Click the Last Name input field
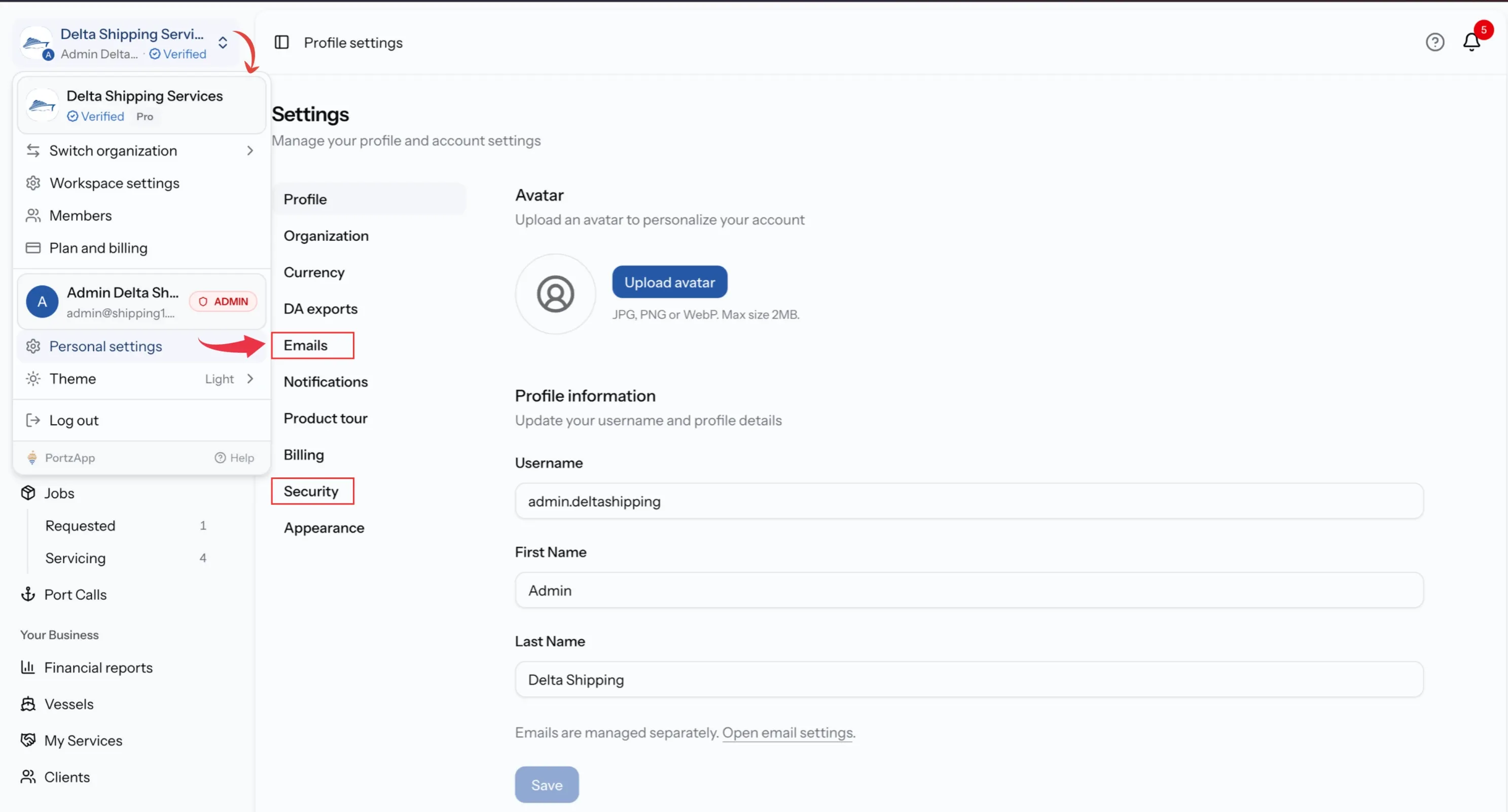The image size is (1508, 812). click(x=969, y=679)
